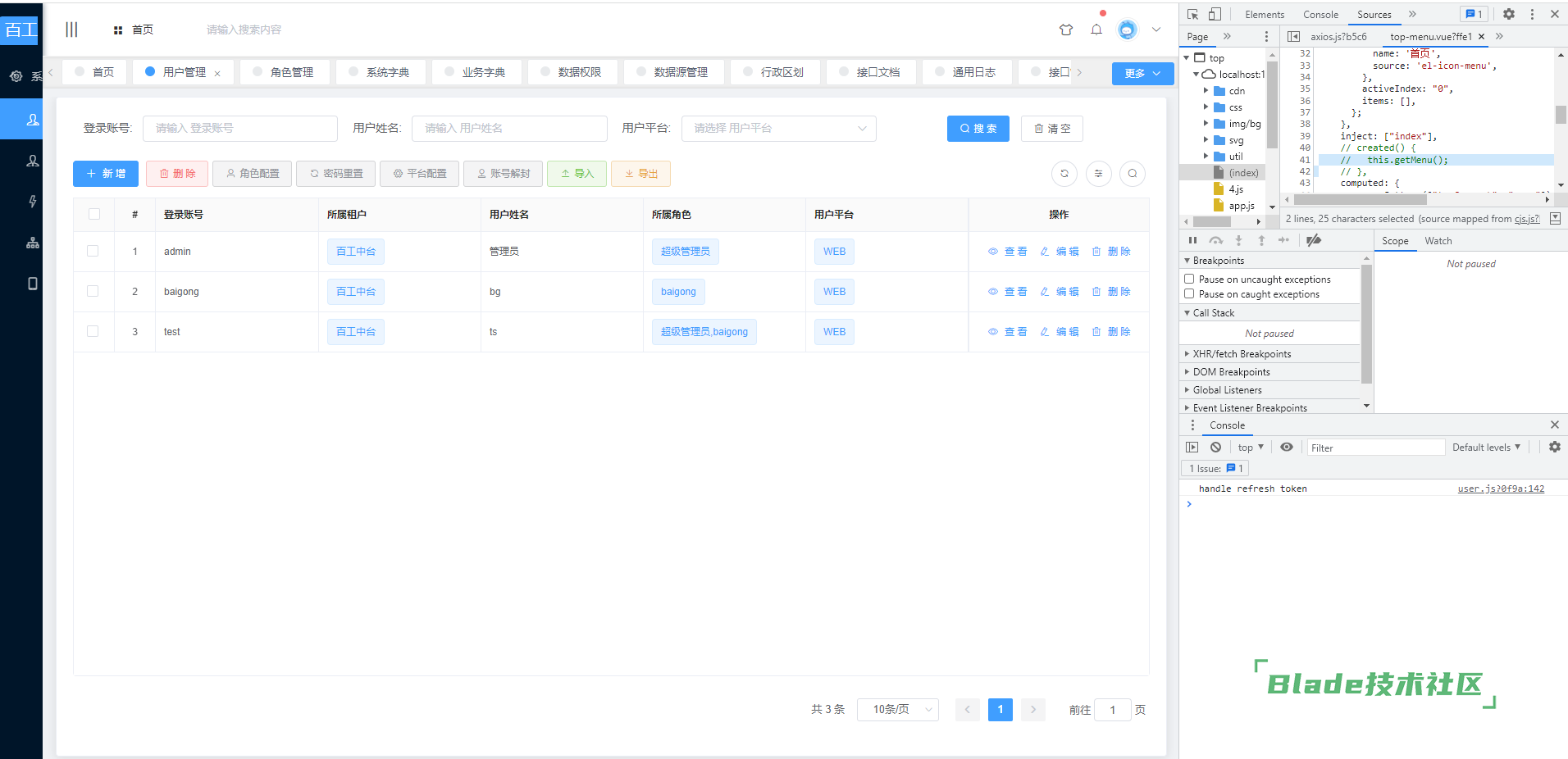Expand the cdn folder in tree
The width and height of the screenshot is (1568, 759).
click(x=1206, y=91)
